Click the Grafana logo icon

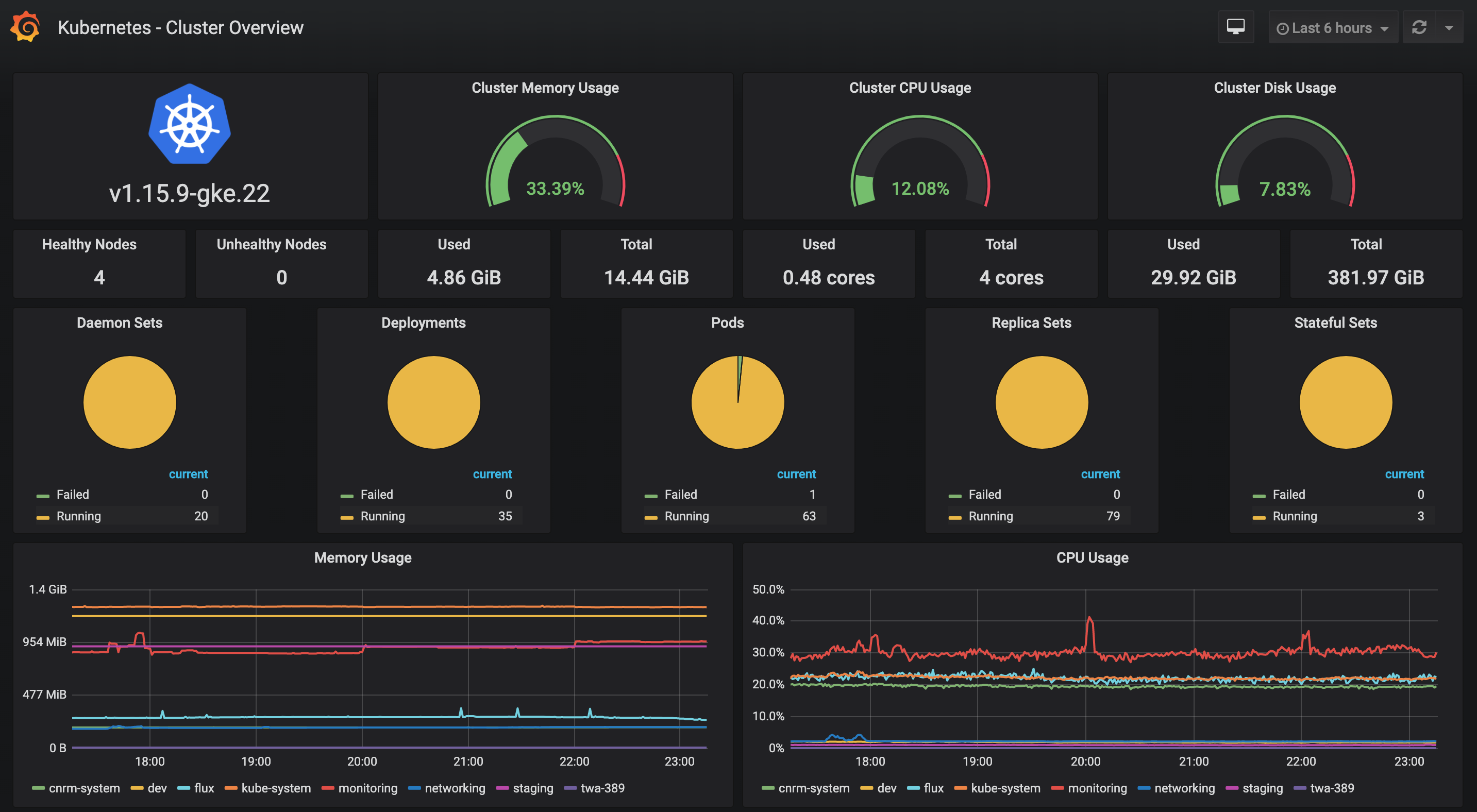point(25,27)
